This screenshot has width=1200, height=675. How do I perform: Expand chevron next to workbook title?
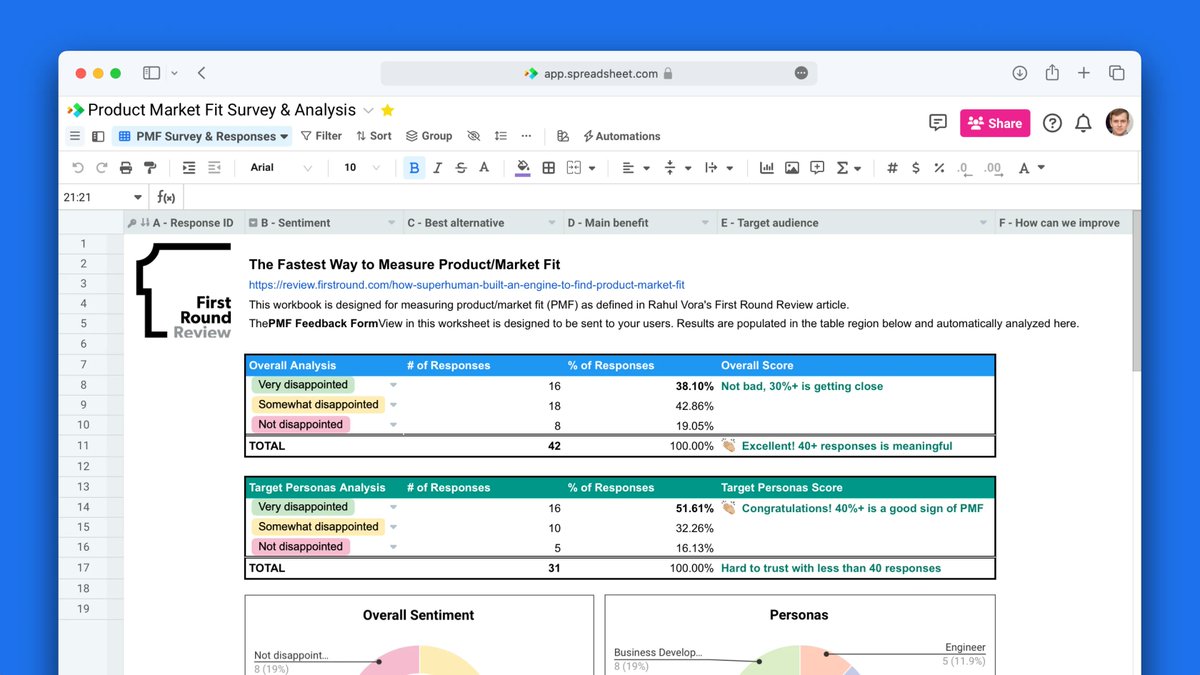coord(368,110)
